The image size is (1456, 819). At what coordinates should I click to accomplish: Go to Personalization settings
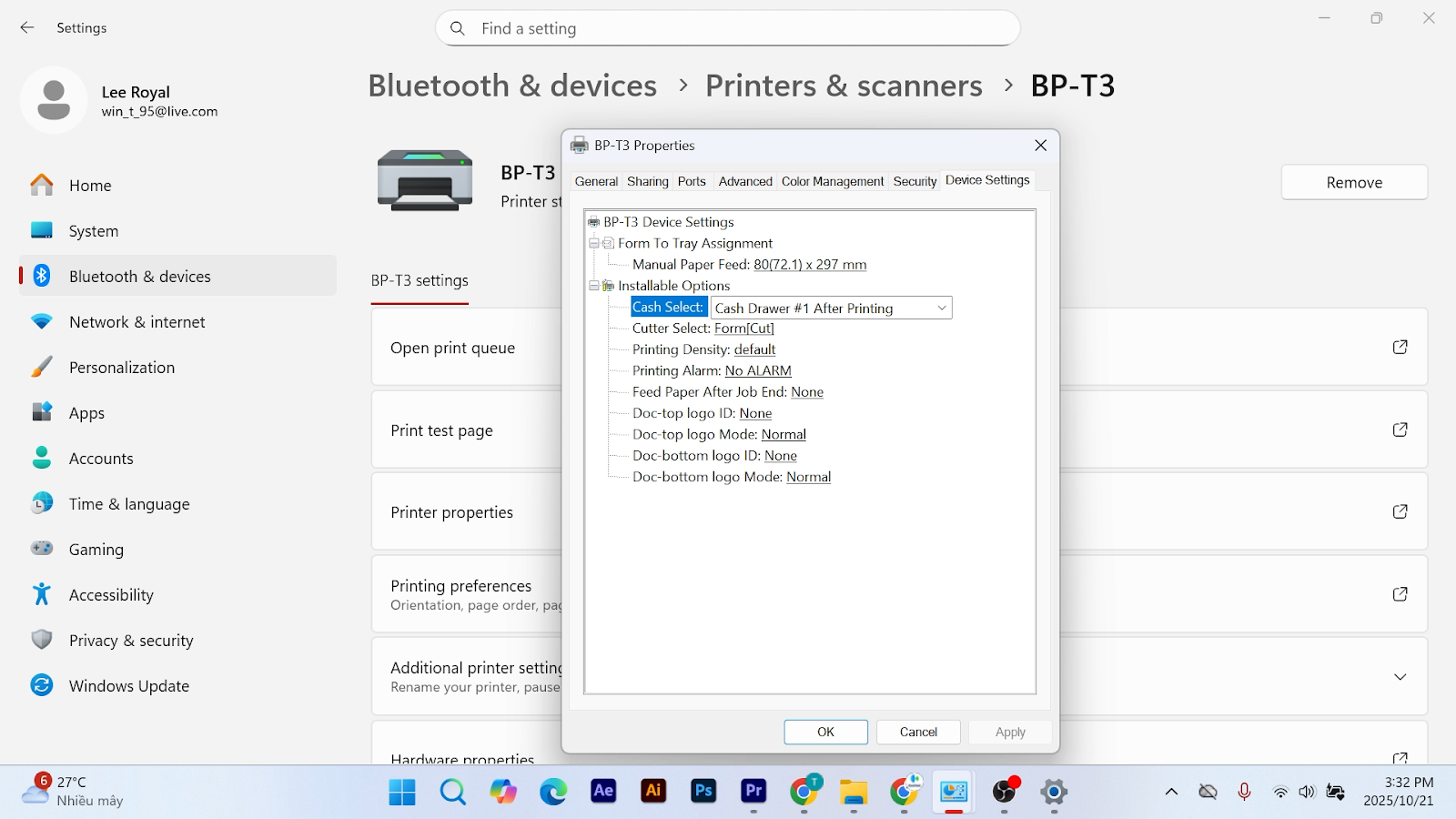click(178, 367)
